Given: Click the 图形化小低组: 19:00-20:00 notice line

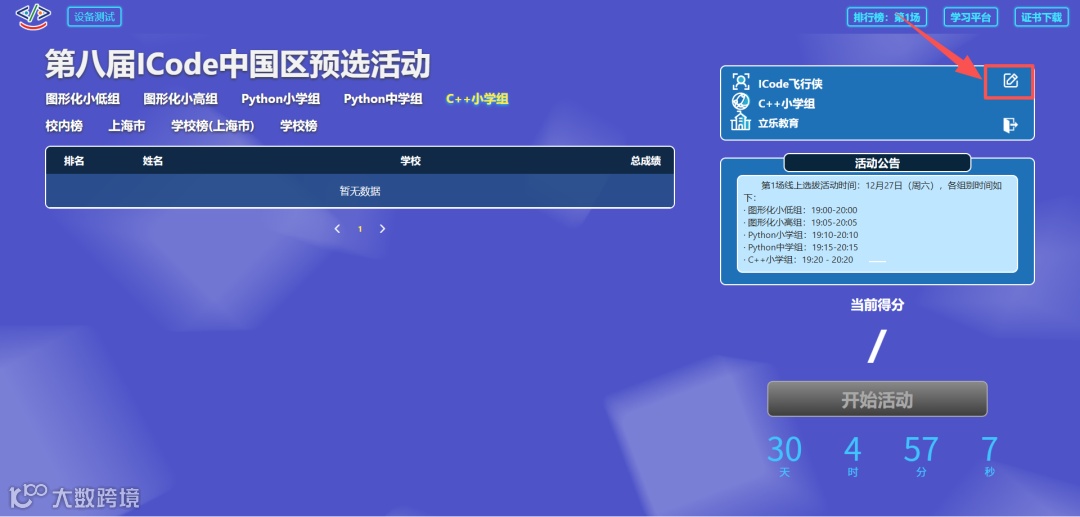Looking at the screenshot, I should click(x=800, y=210).
